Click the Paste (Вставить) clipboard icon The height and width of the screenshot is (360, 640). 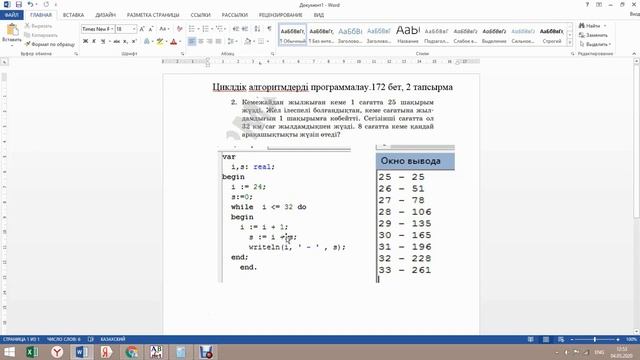point(12,31)
